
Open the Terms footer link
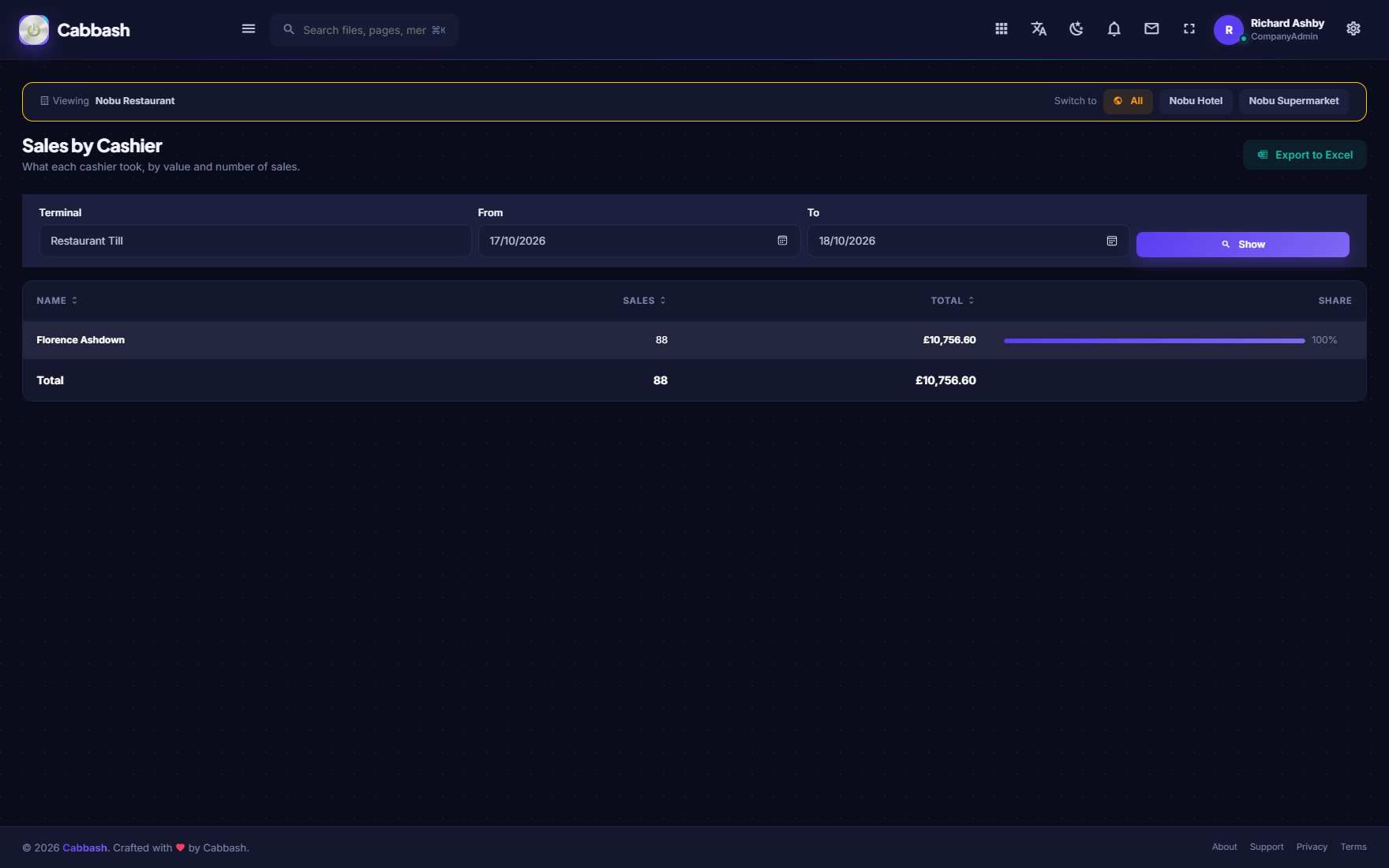point(1353,847)
